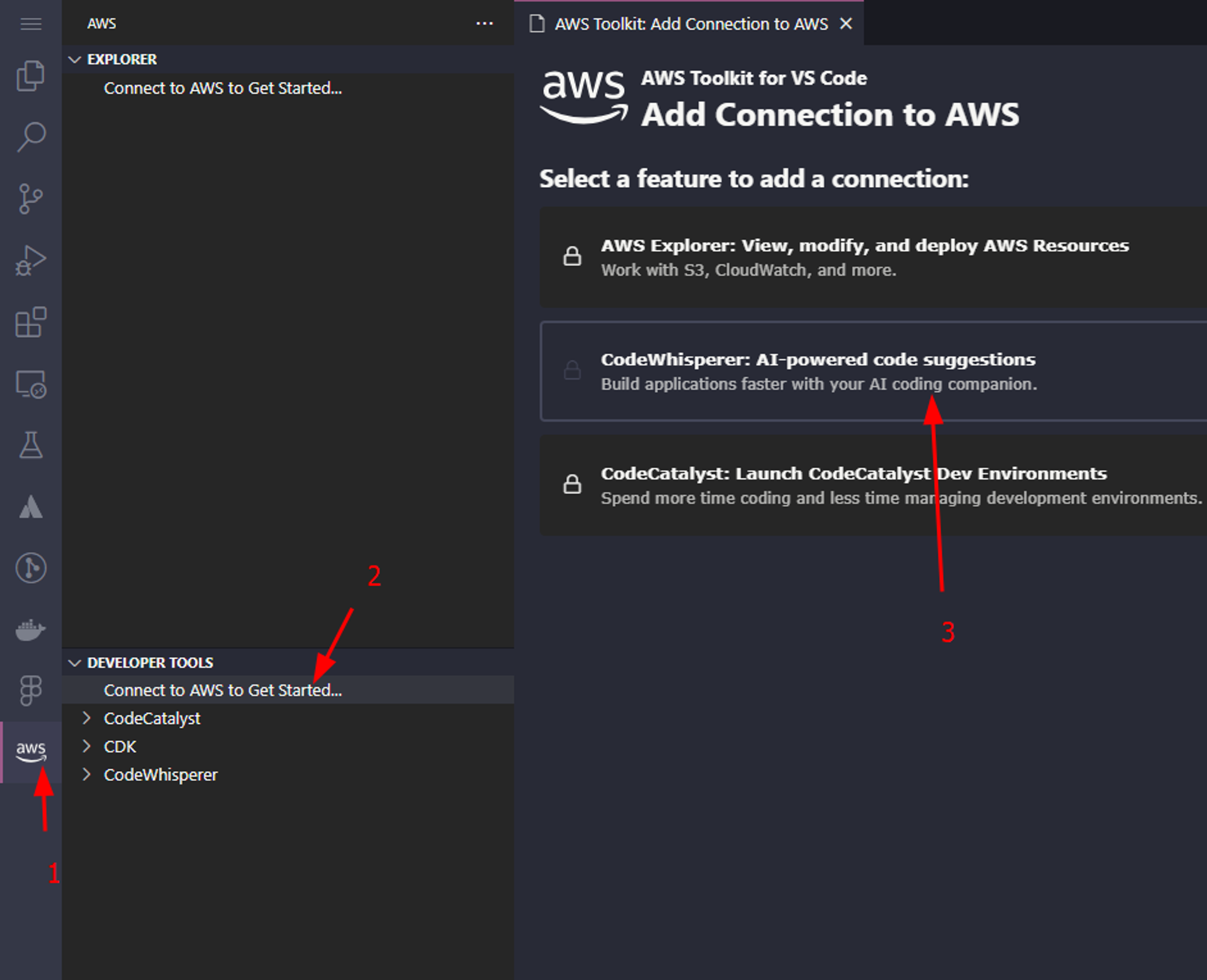
Task: Open the Testing flask view
Action: point(31,445)
